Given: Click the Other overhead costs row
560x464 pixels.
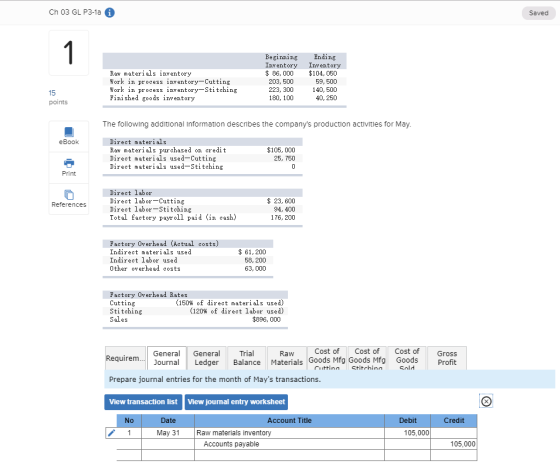Looking at the screenshot, I should (x=188, y=269).
